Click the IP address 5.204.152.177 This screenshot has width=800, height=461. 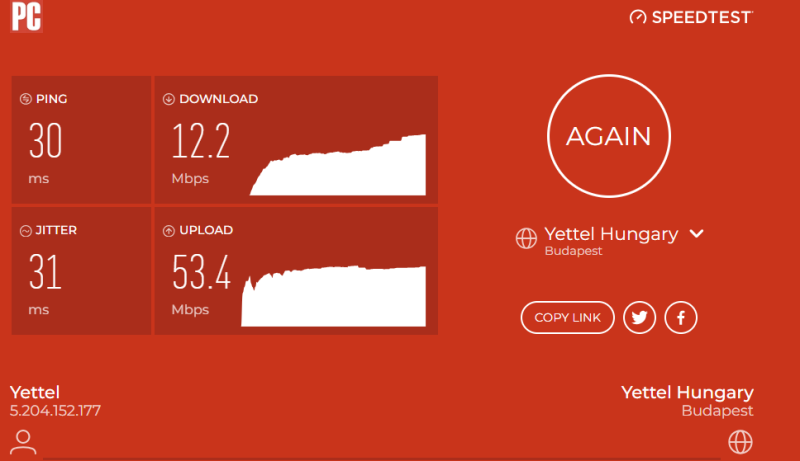click(x=55, y=411)
